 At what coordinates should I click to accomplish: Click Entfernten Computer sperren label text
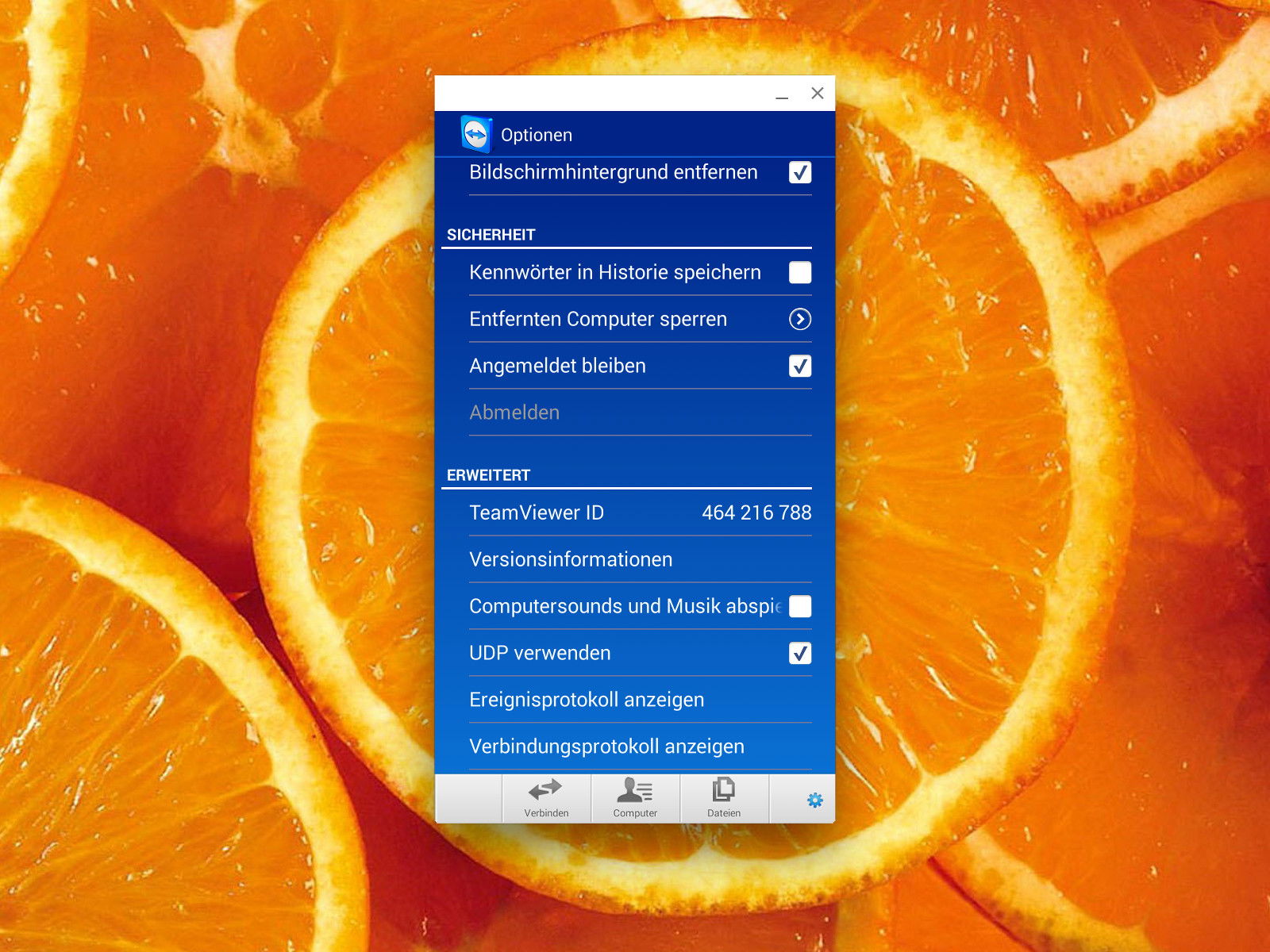(598, 319)
